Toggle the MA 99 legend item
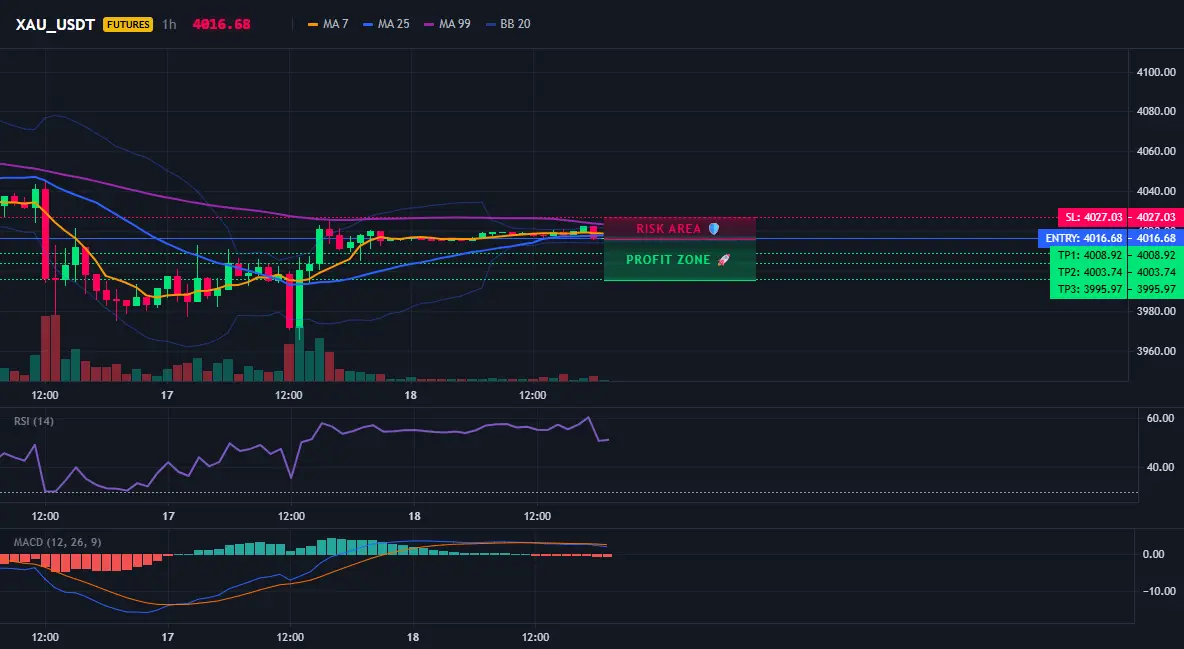The image size is (1184, 649). (x=447, y=24)
